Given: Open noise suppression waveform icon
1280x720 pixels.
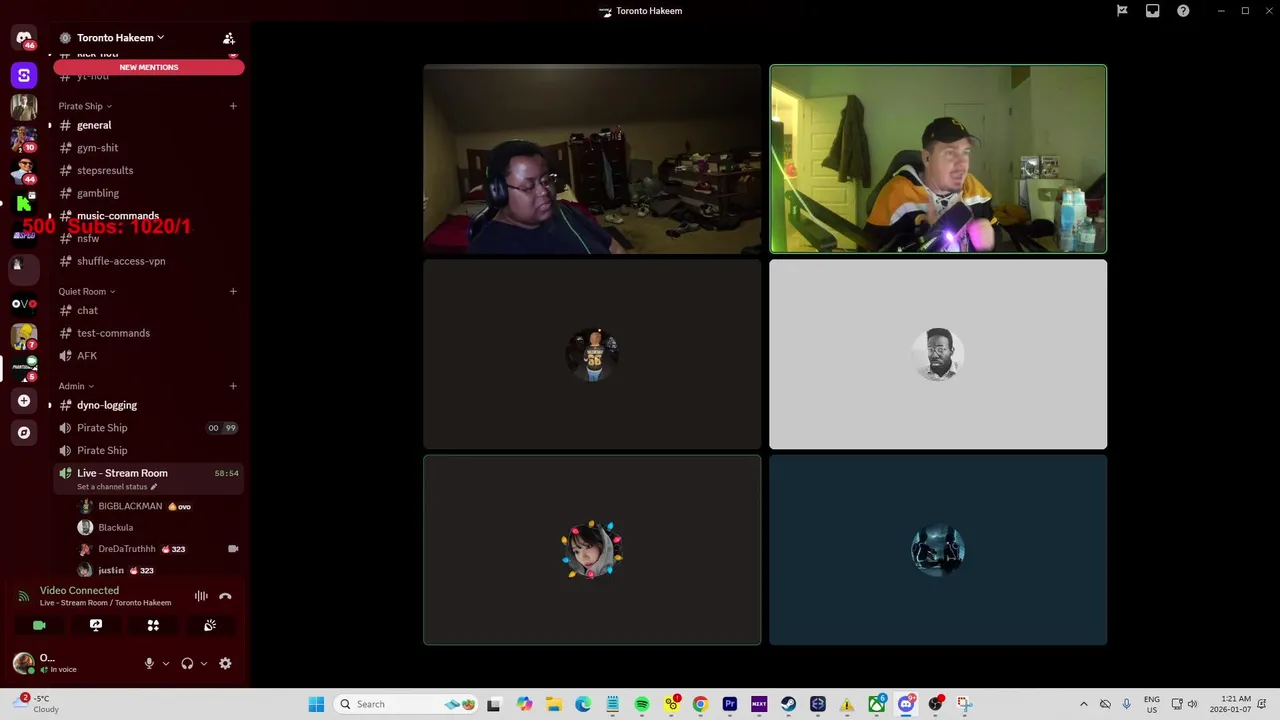Looking at the screenshot, I should pyautogui.click(x=201, y=596).
